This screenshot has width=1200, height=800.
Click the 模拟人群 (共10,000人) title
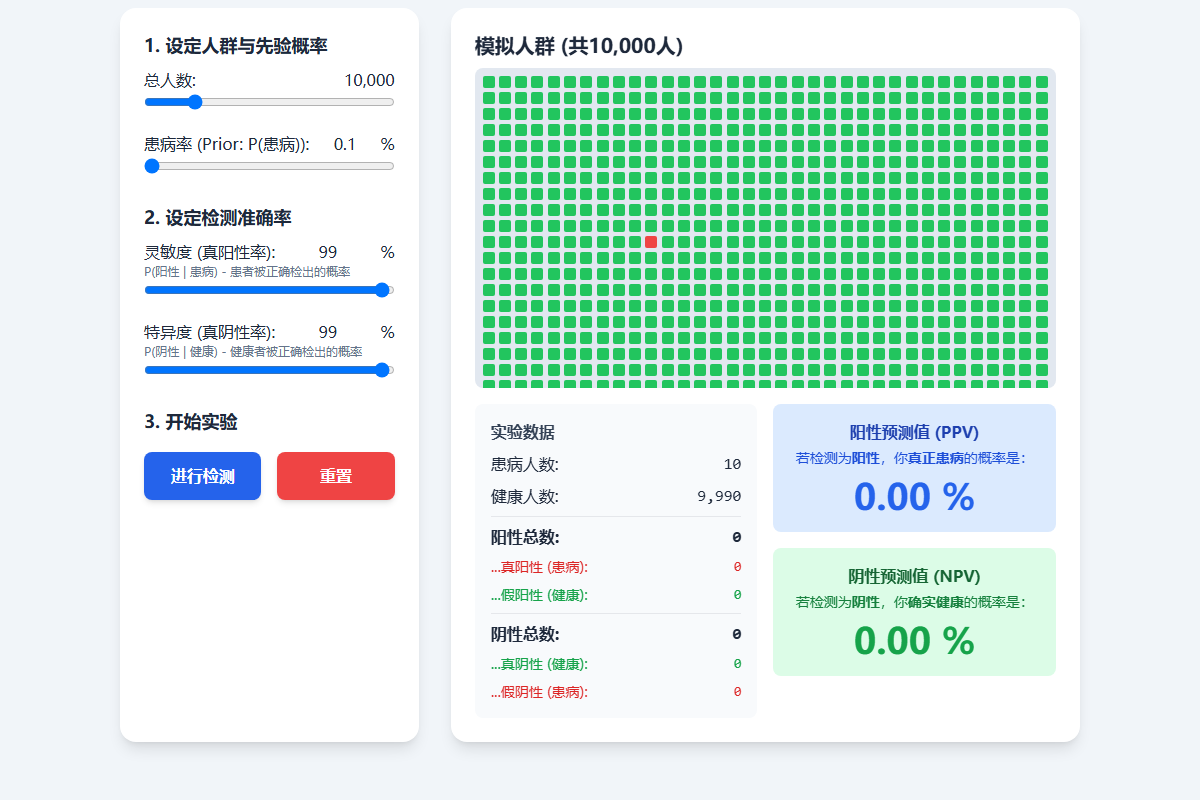click(x=579, y=46)
